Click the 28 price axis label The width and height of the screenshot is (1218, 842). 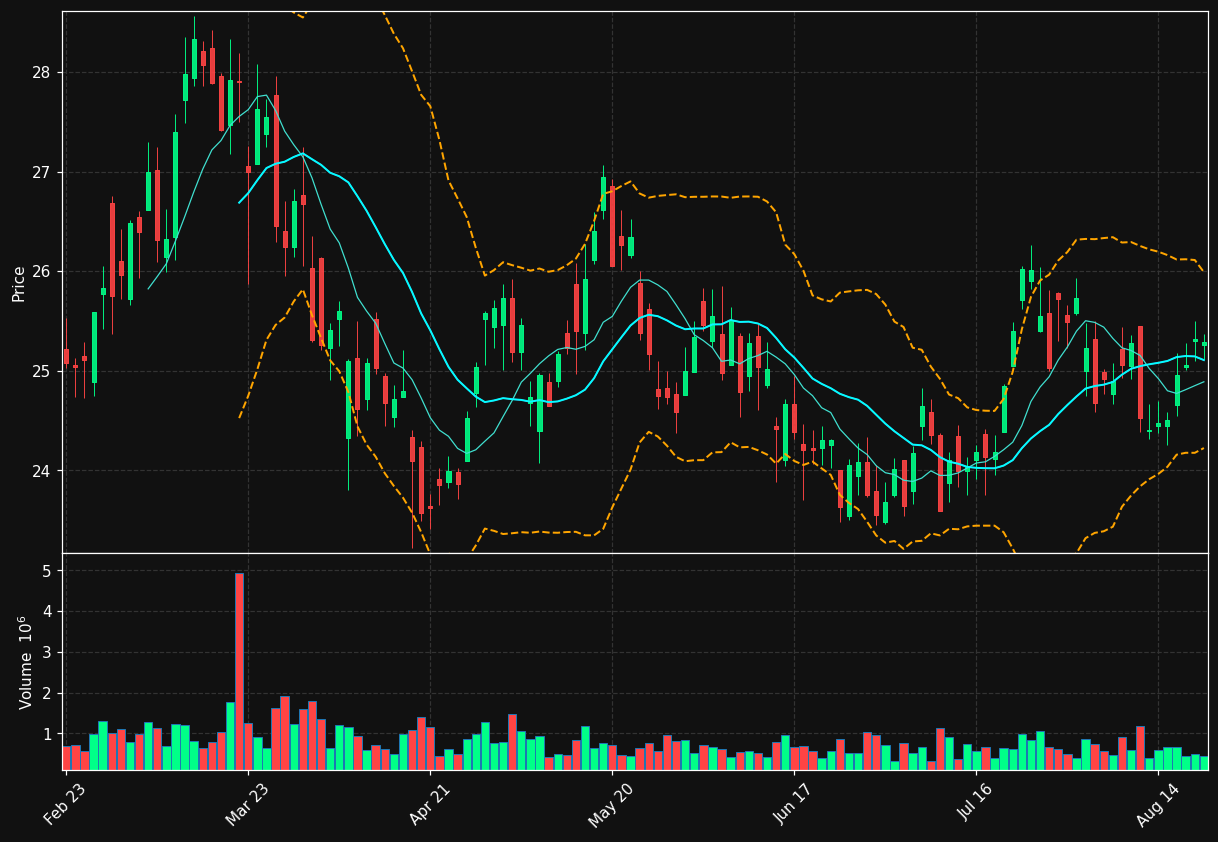(x=41, y=73)
